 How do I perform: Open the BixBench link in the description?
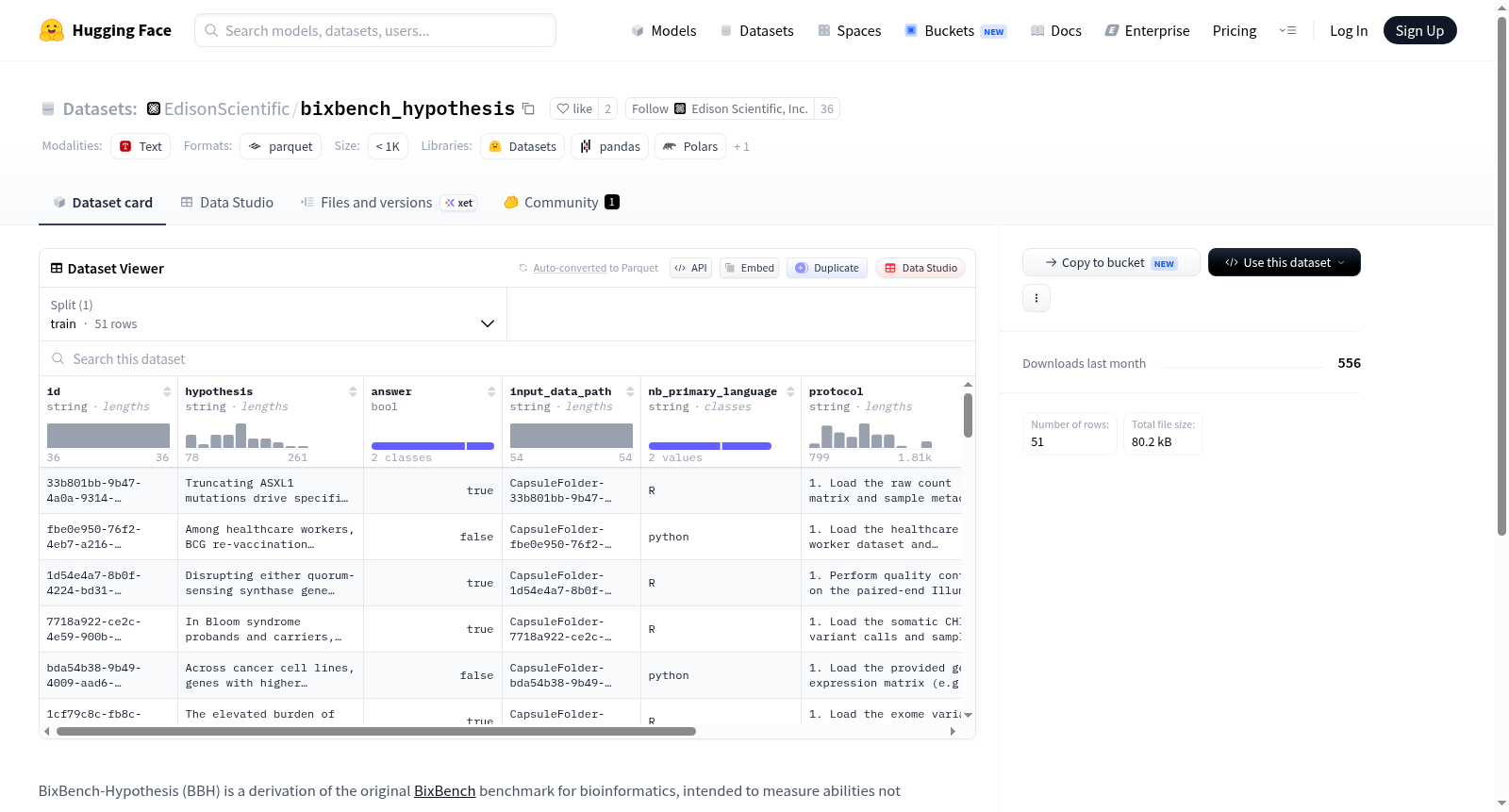444,791
